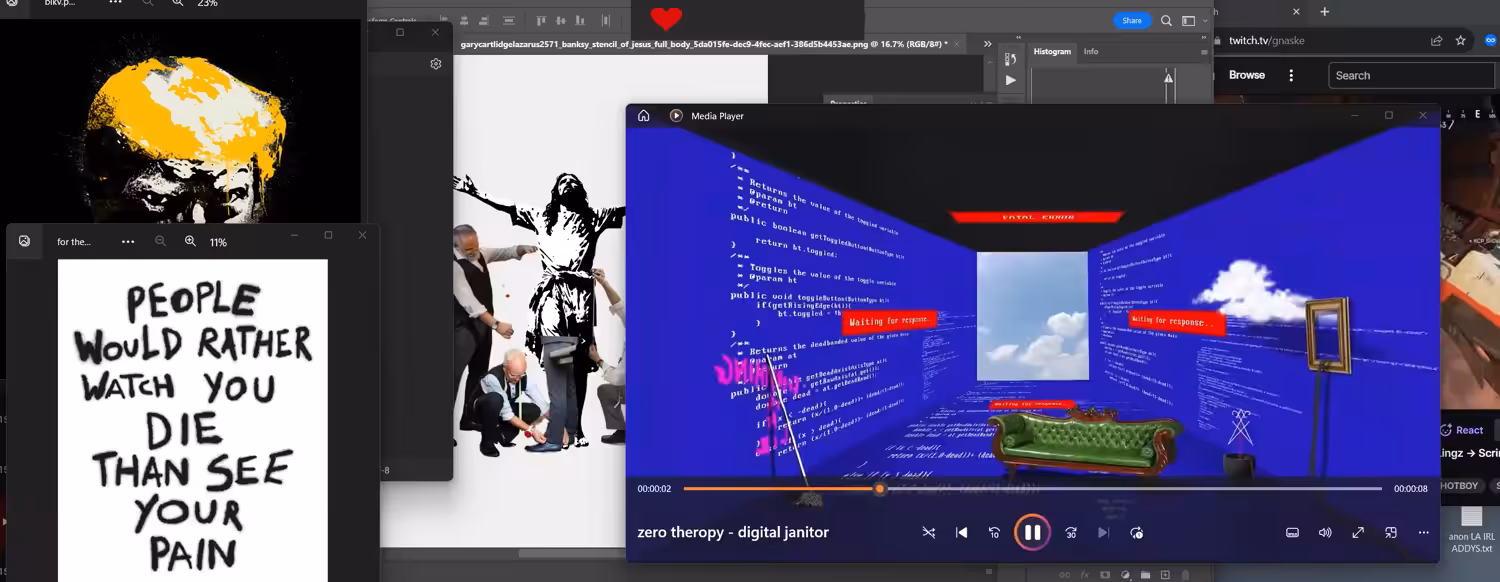Enter full screen in Media Player
This screenshot has width=1500, height=582.
point(1358,533)
